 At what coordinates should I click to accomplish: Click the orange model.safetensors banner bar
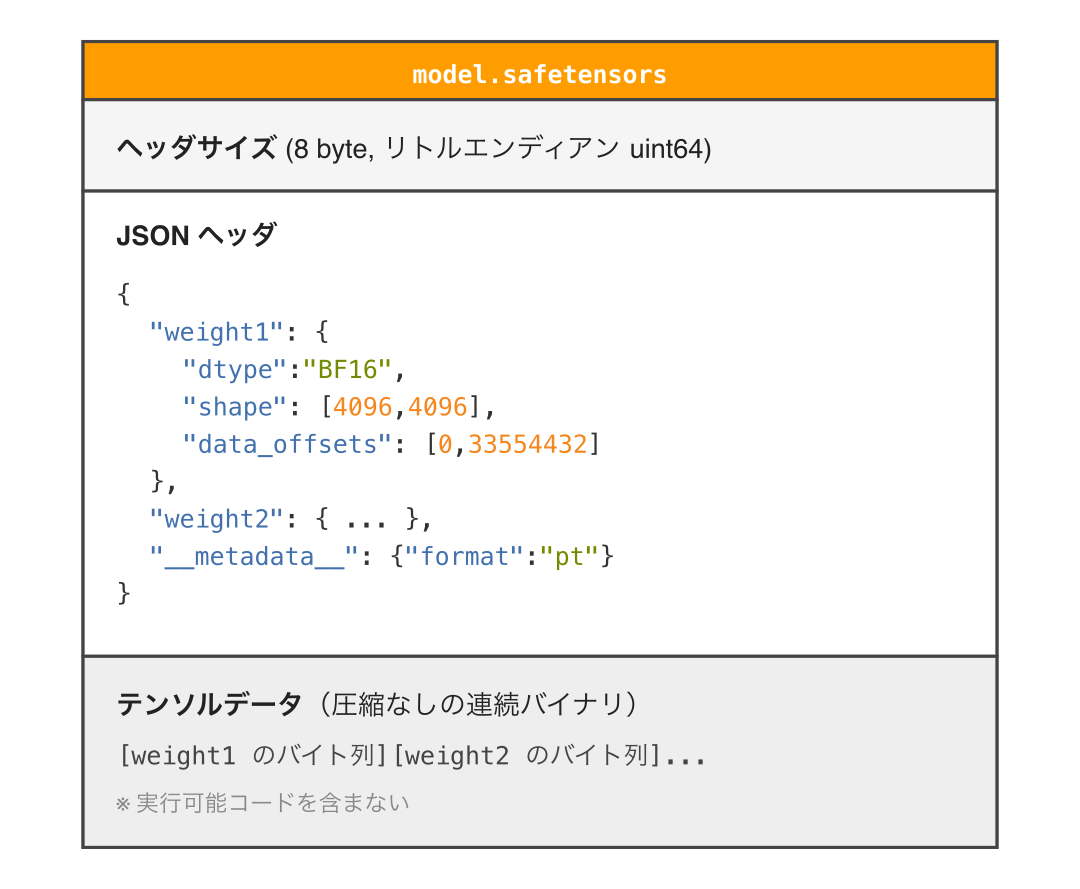coord(540,72)
